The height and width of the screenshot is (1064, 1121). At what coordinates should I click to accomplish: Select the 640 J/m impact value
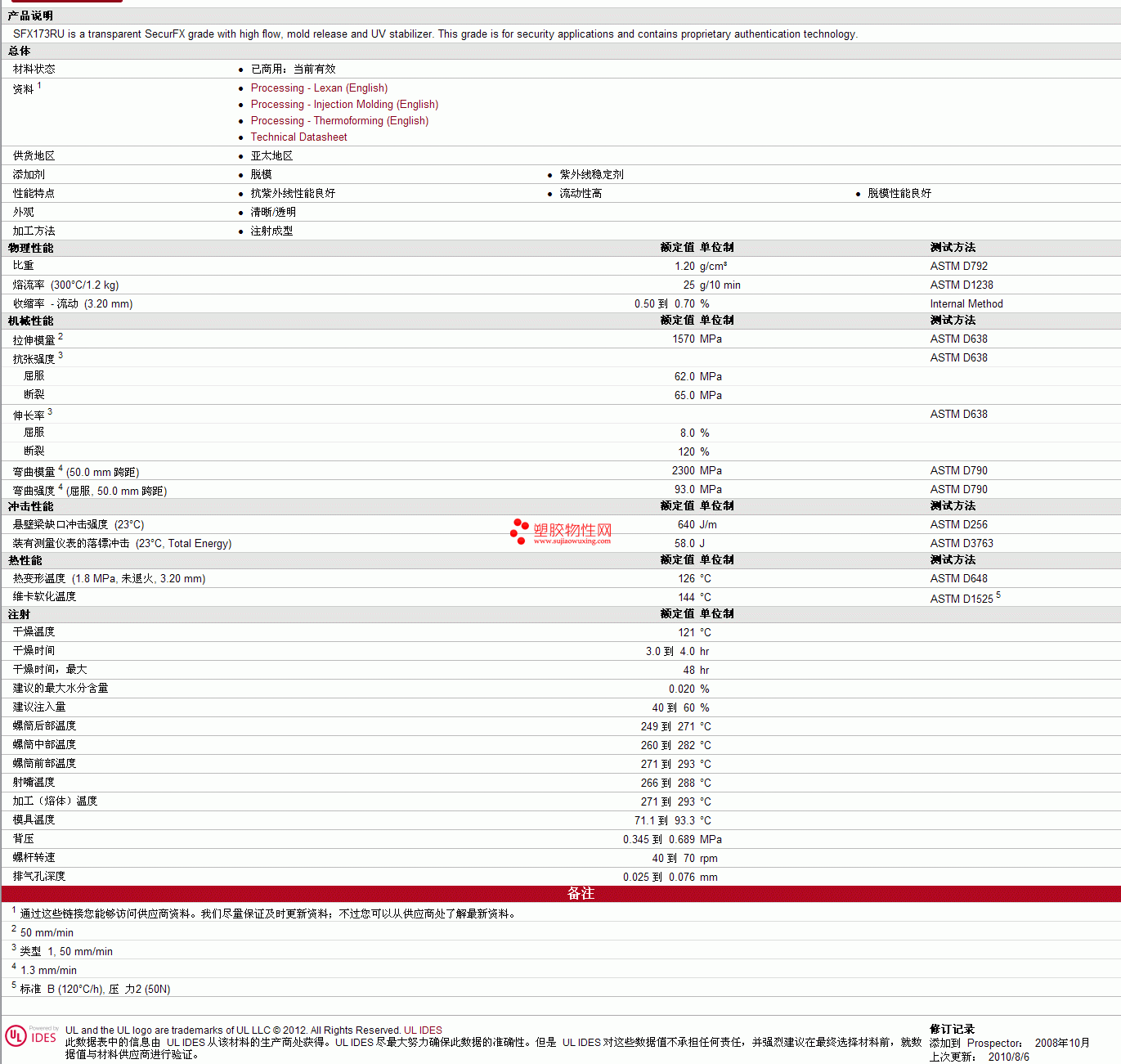[697, 525]
